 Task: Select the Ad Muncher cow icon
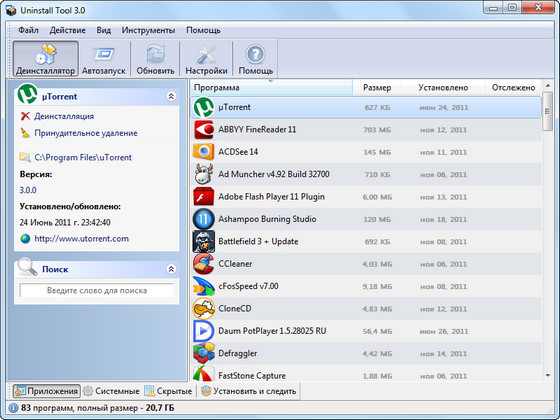click(x=204, y=174)
